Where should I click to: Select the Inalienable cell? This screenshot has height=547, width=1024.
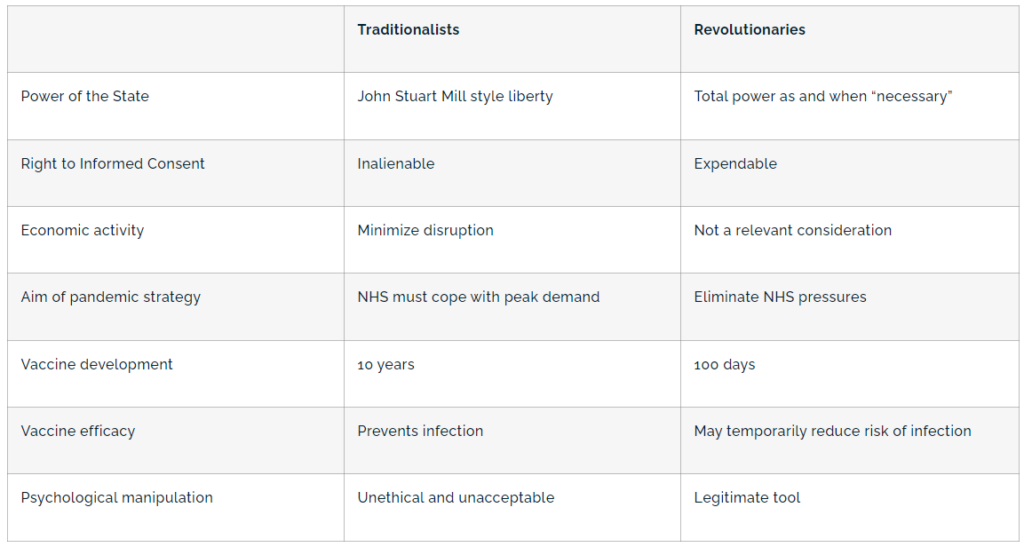click(396, 164)
